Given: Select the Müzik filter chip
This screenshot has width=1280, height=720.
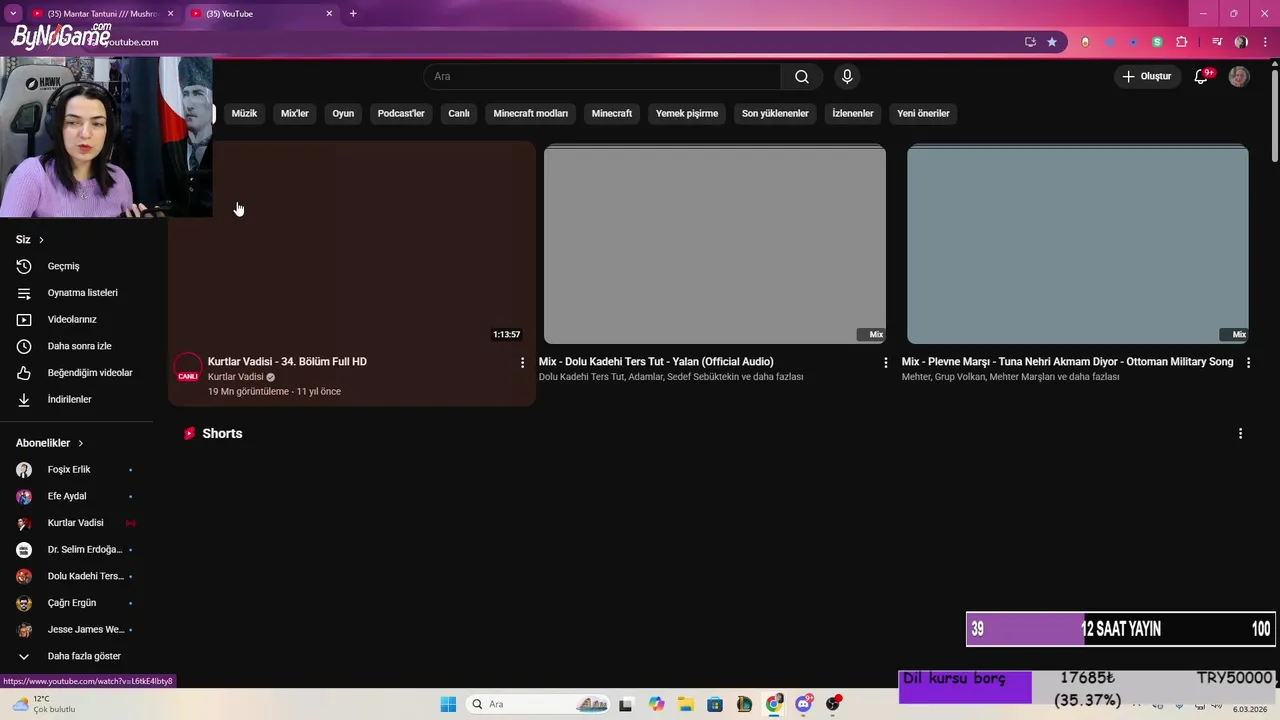Looking at the screenshot, I should point(244,114).
